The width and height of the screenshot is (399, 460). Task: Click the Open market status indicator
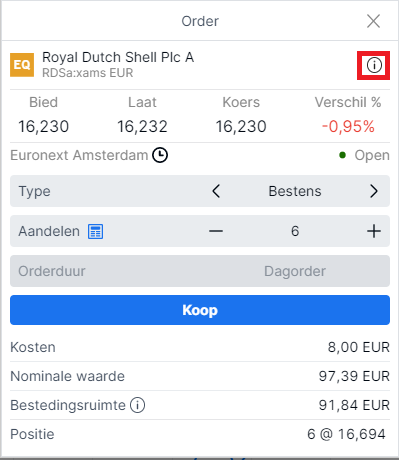(x=364, y=155)
